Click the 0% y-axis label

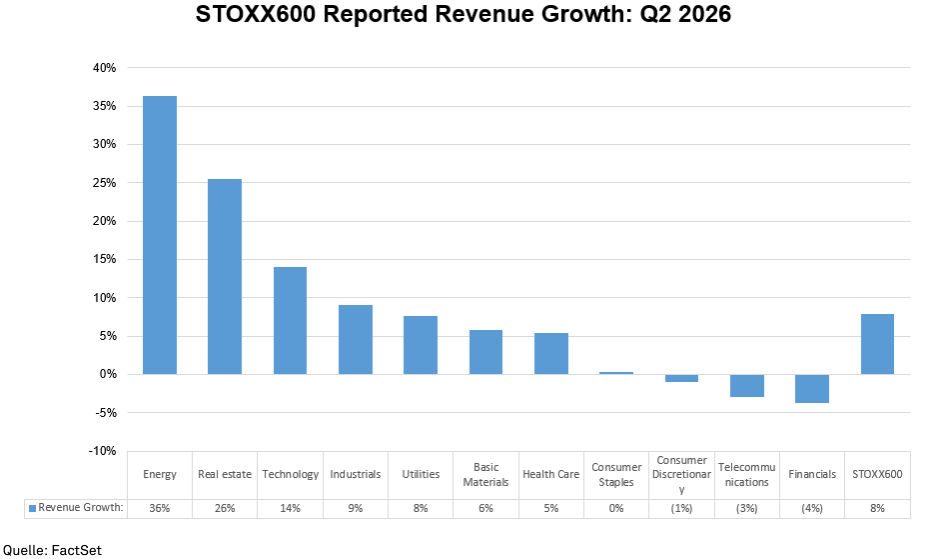[108, 374]
